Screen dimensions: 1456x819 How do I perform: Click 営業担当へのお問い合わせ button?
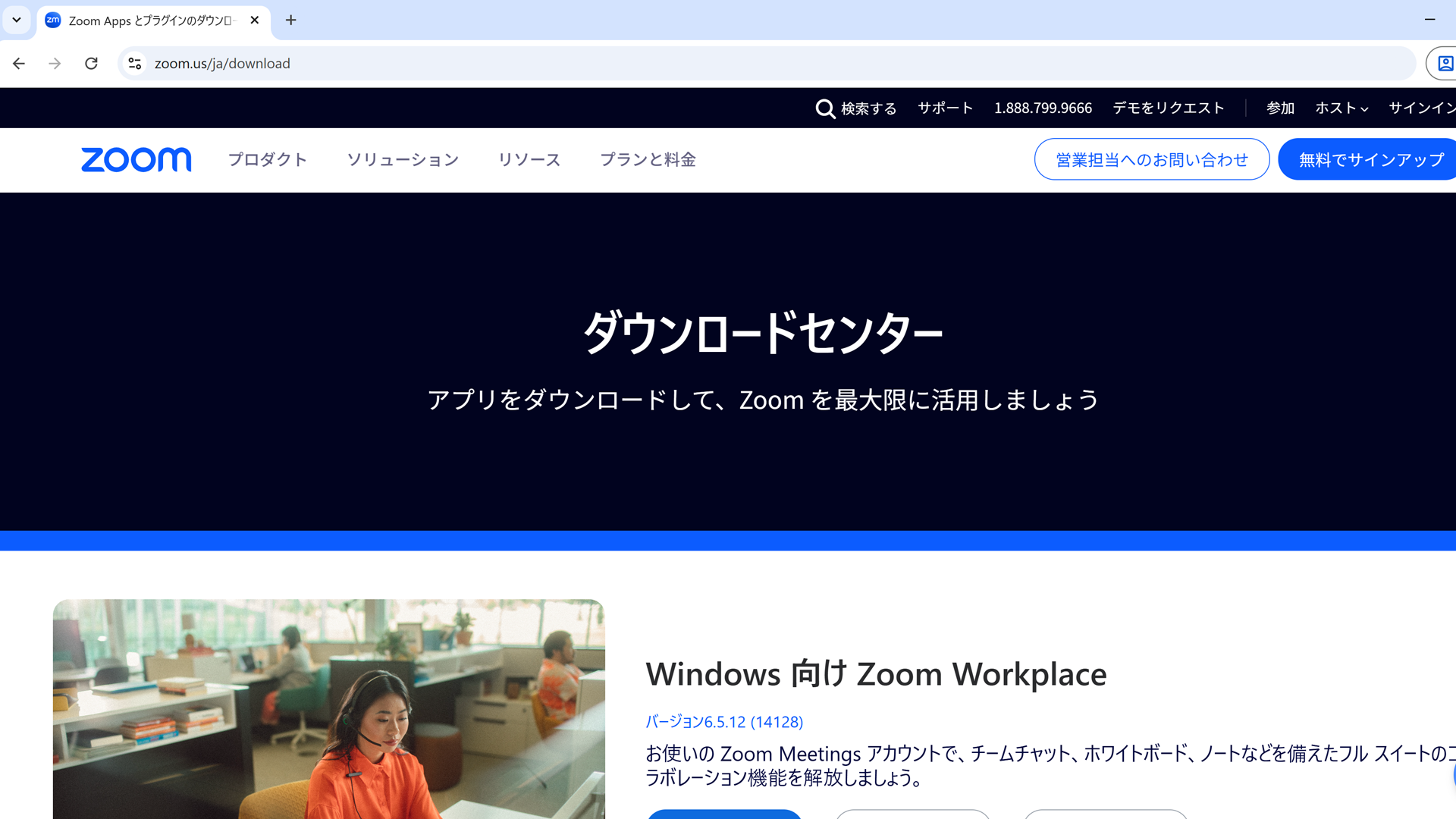1152,159
